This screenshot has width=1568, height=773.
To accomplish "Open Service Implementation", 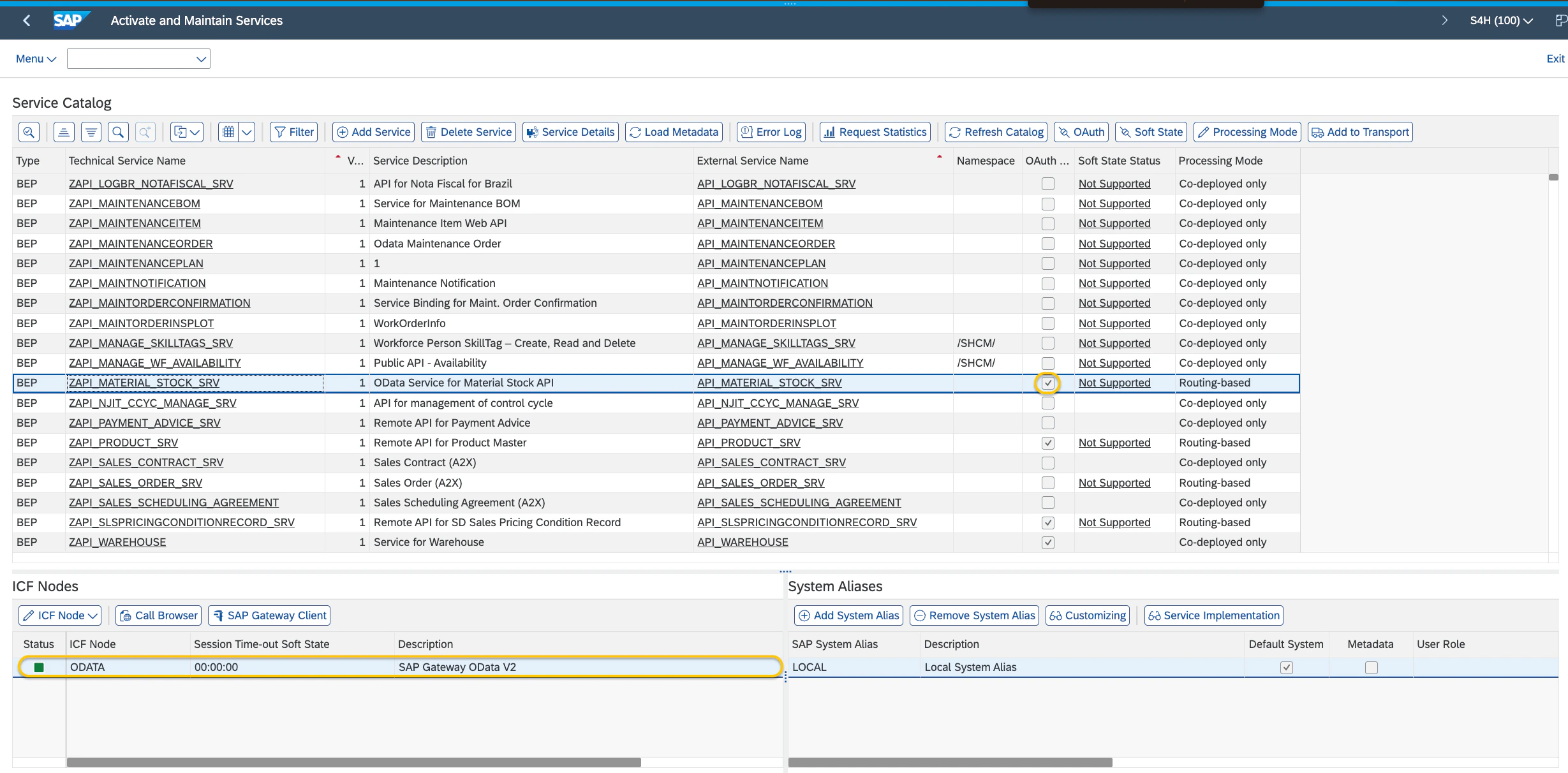I will tap(1214, 615).
